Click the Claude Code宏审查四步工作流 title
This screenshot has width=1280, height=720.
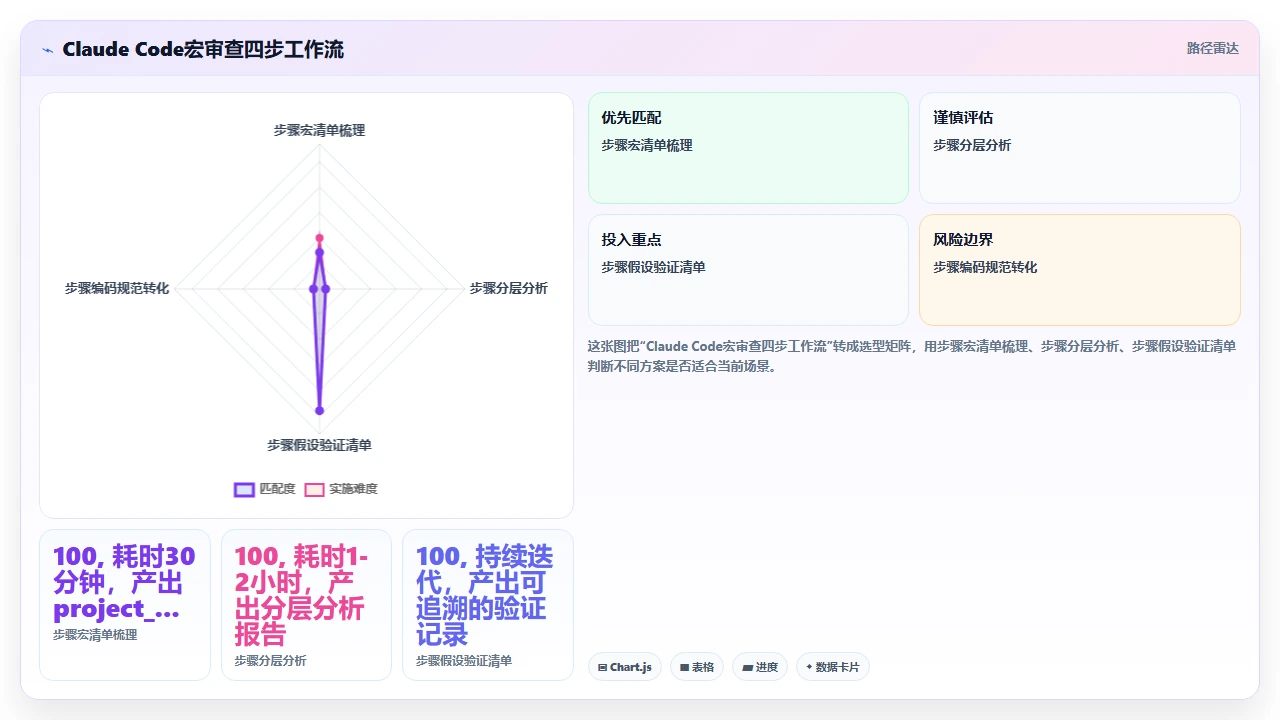click(x=203, y=49)
